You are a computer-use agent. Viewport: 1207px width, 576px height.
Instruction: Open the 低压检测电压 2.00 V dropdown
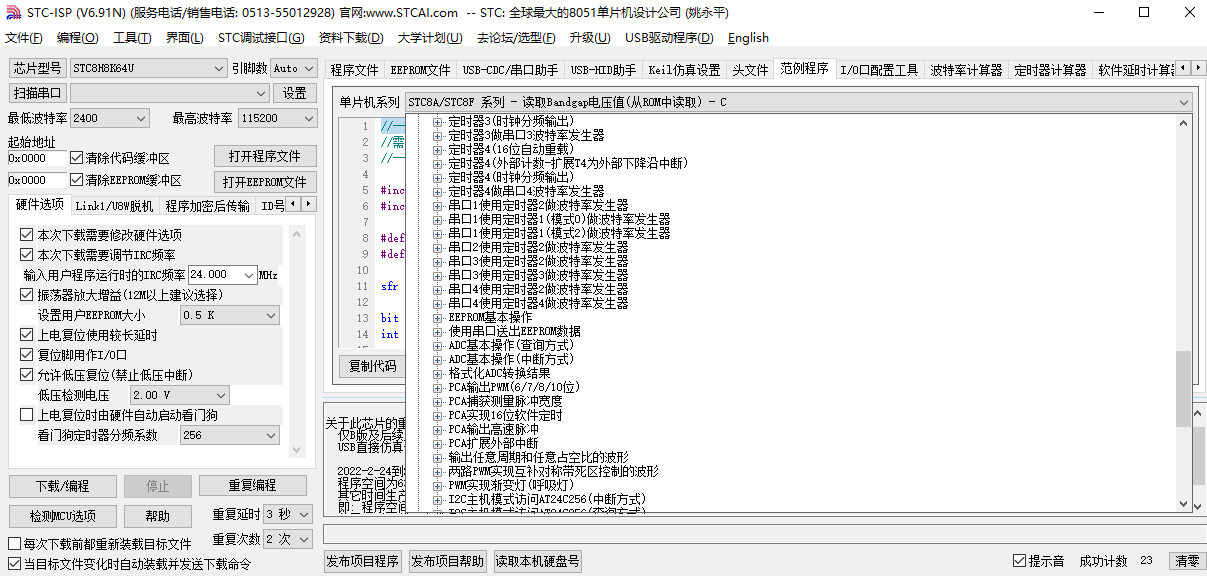click(x=180, y=395)
